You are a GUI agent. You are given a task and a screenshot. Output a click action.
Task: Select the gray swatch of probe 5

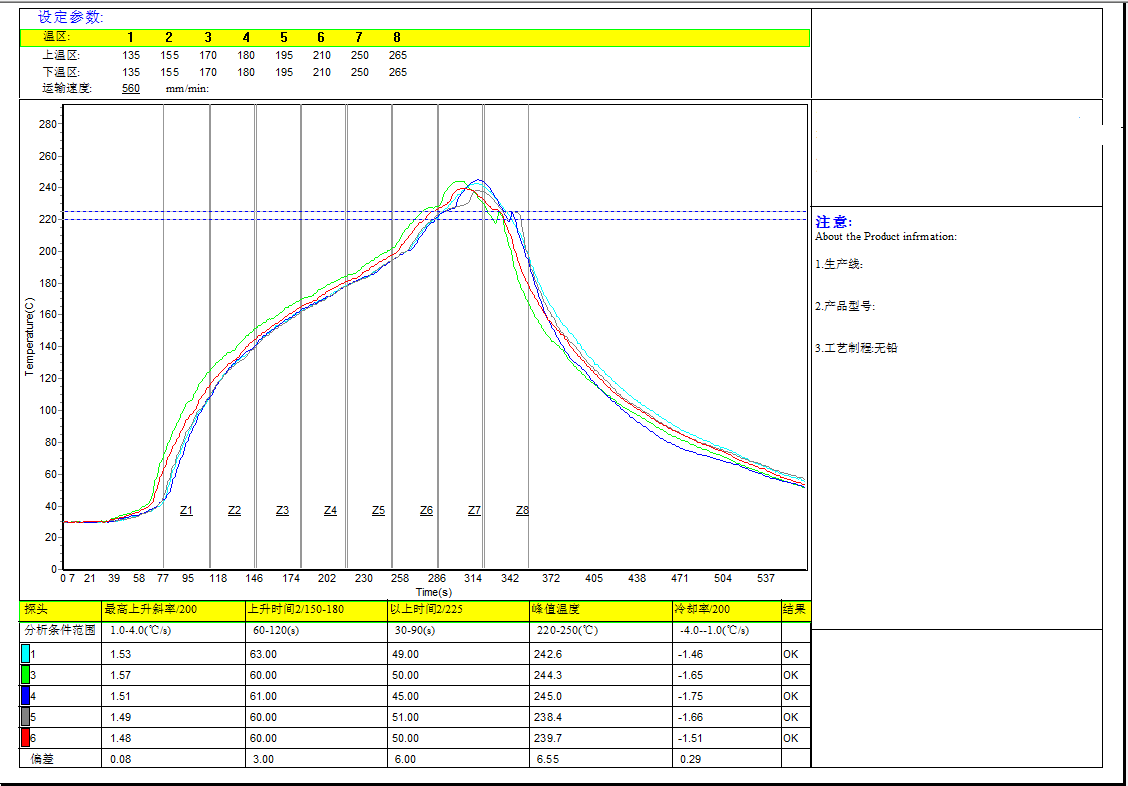[26, 717]
